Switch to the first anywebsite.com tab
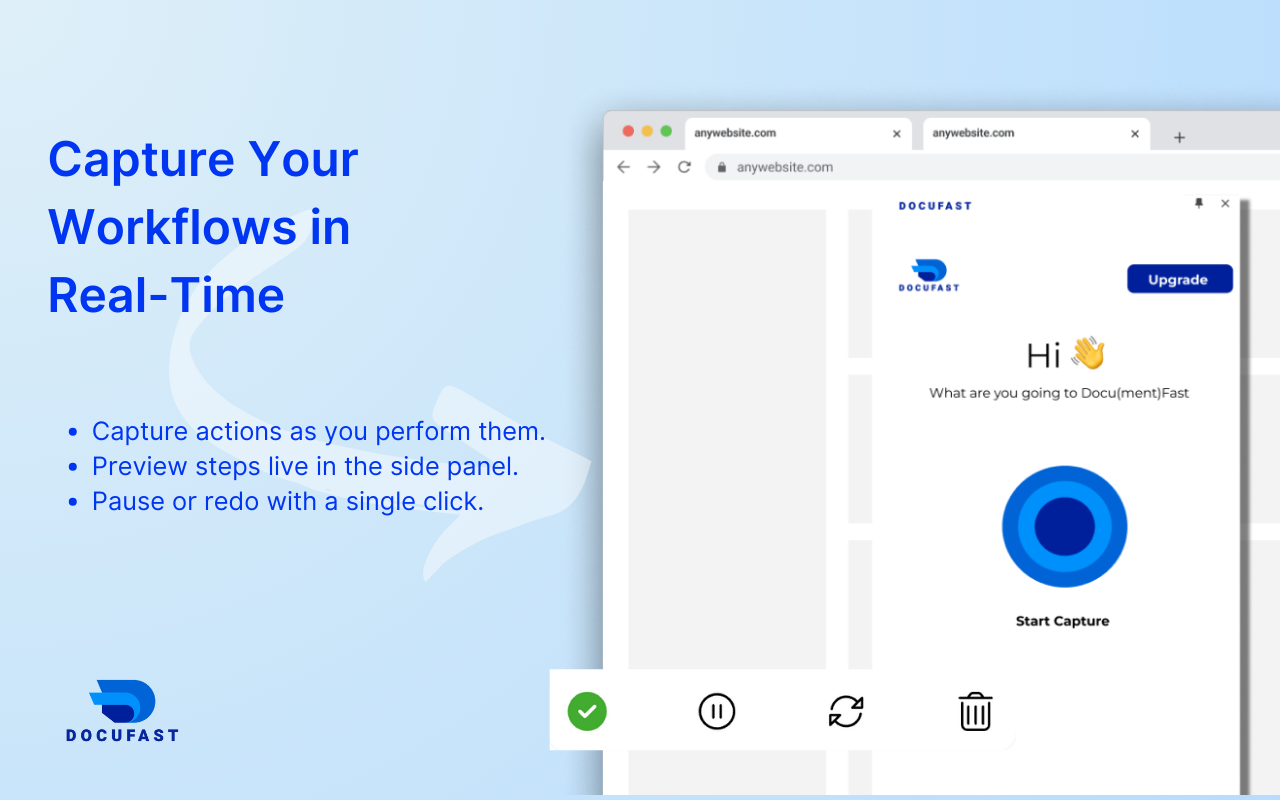1280x800 pixels. coord(797,134)
